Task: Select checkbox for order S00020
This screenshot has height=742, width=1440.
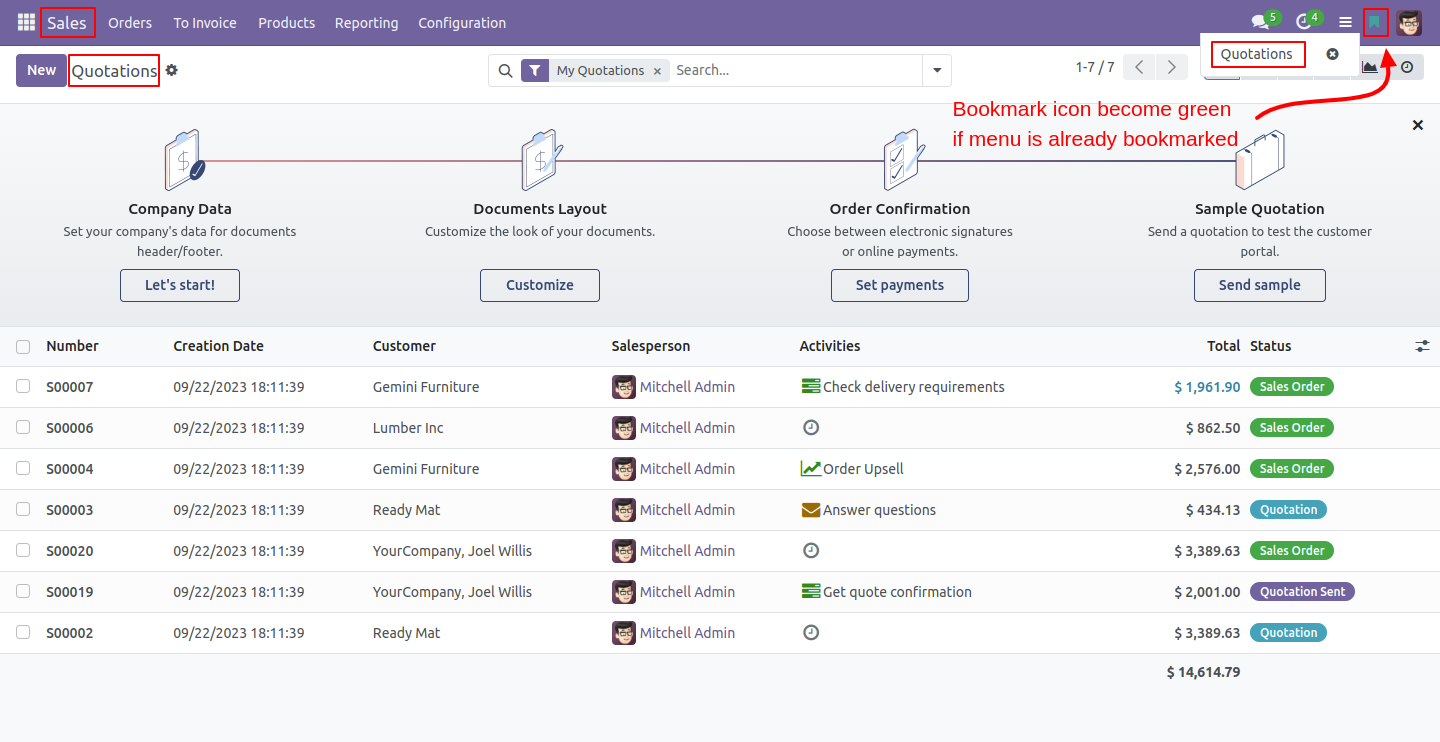Action: point(23,550)
